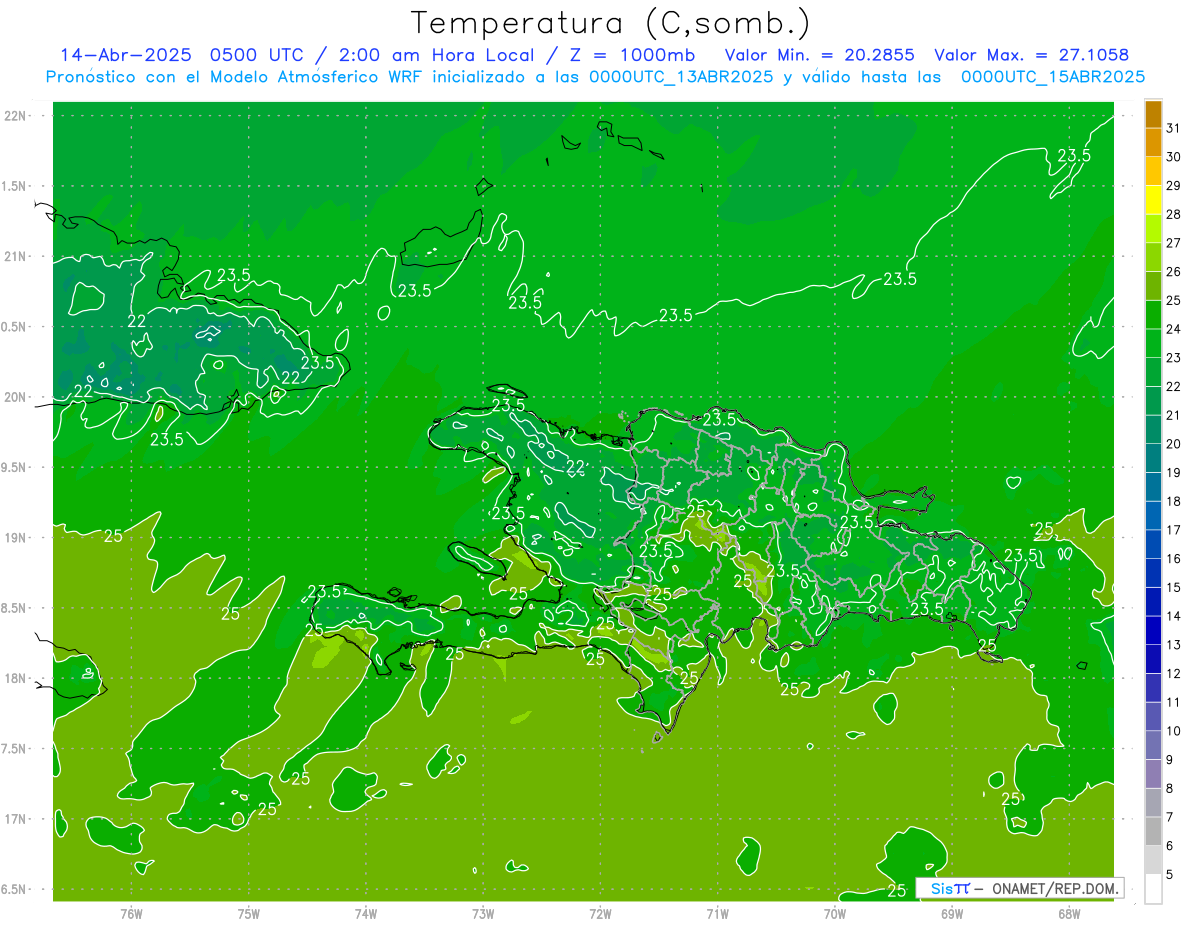Select the 8.5N latitude axis label
The height and width of the screenshot is (927, 1200).
tap(15, 608)
